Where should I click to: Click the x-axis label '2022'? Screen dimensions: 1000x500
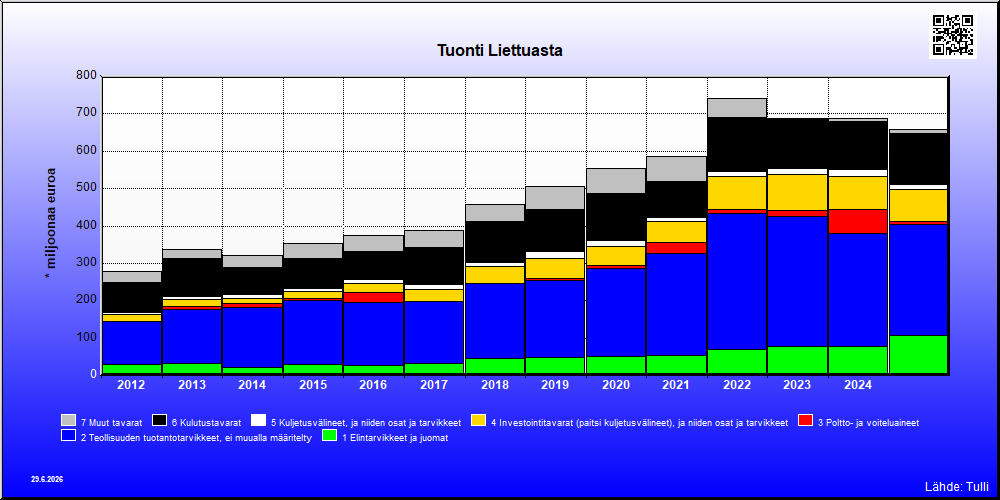coord(737,385)
